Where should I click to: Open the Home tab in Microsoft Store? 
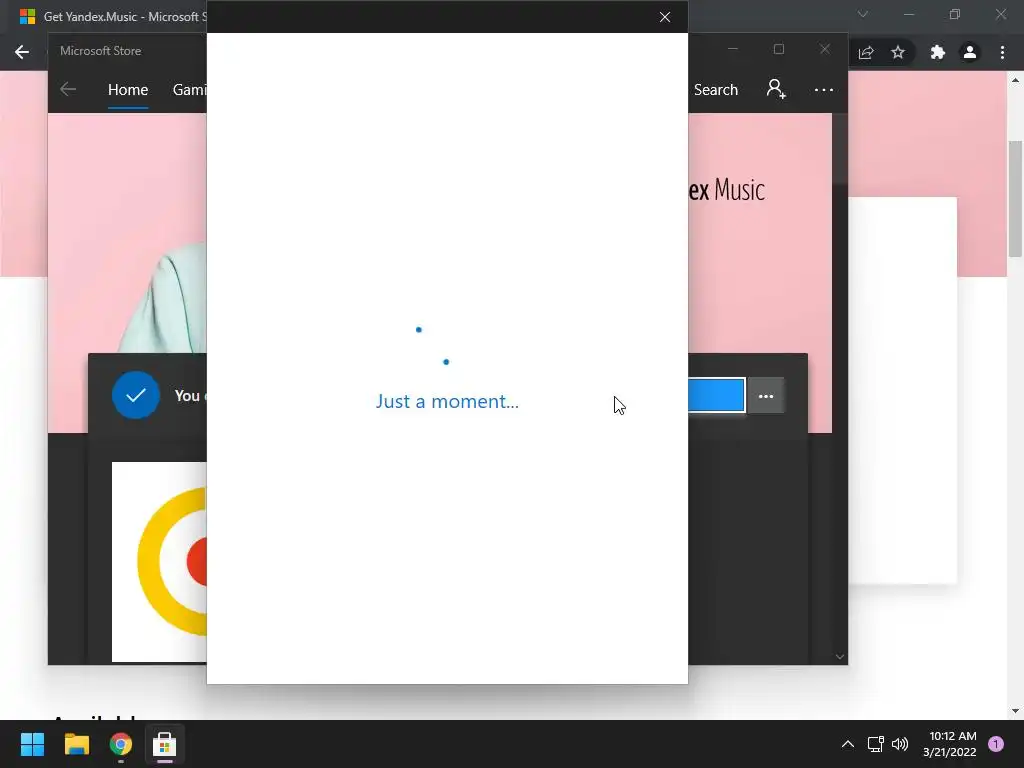[128, 89]
